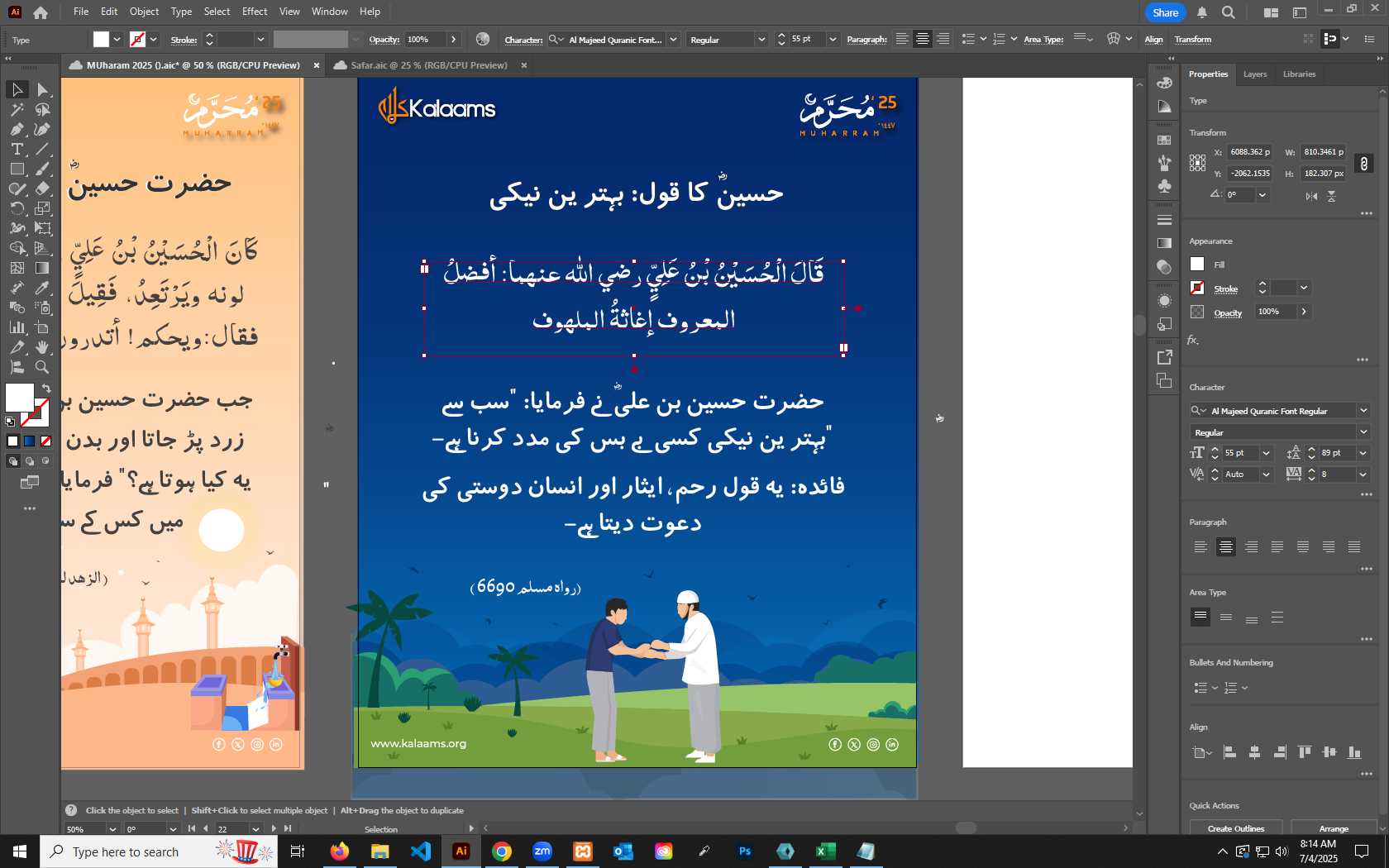Switch to the Libraries tab

point(1299,74)
